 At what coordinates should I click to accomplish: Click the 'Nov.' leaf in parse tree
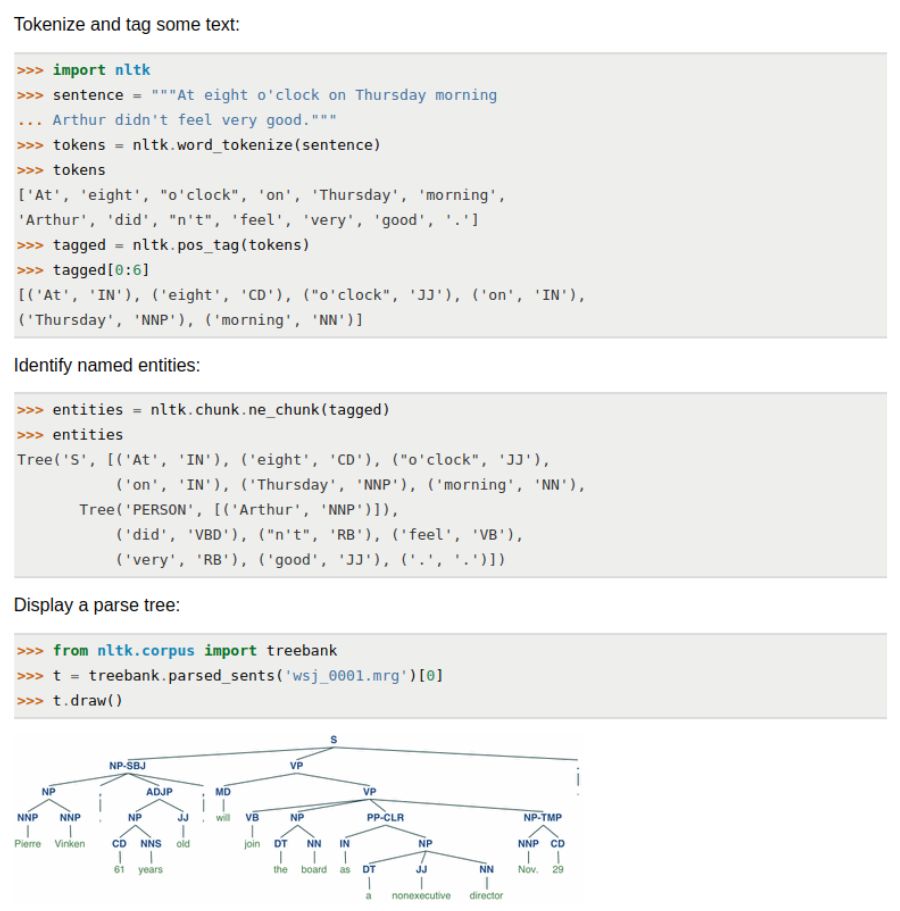[x=528, y=870]
